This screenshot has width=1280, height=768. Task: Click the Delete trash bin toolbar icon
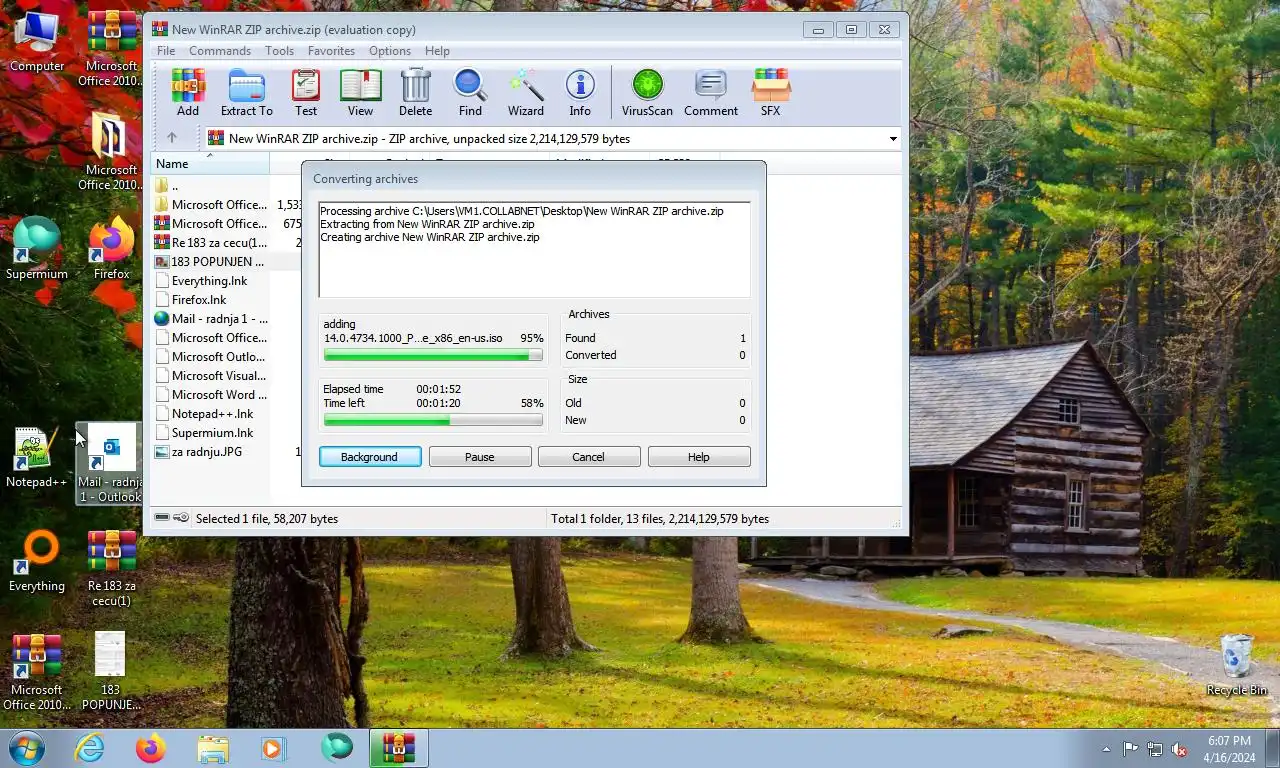pyautogui.click(x=415, y=93)
